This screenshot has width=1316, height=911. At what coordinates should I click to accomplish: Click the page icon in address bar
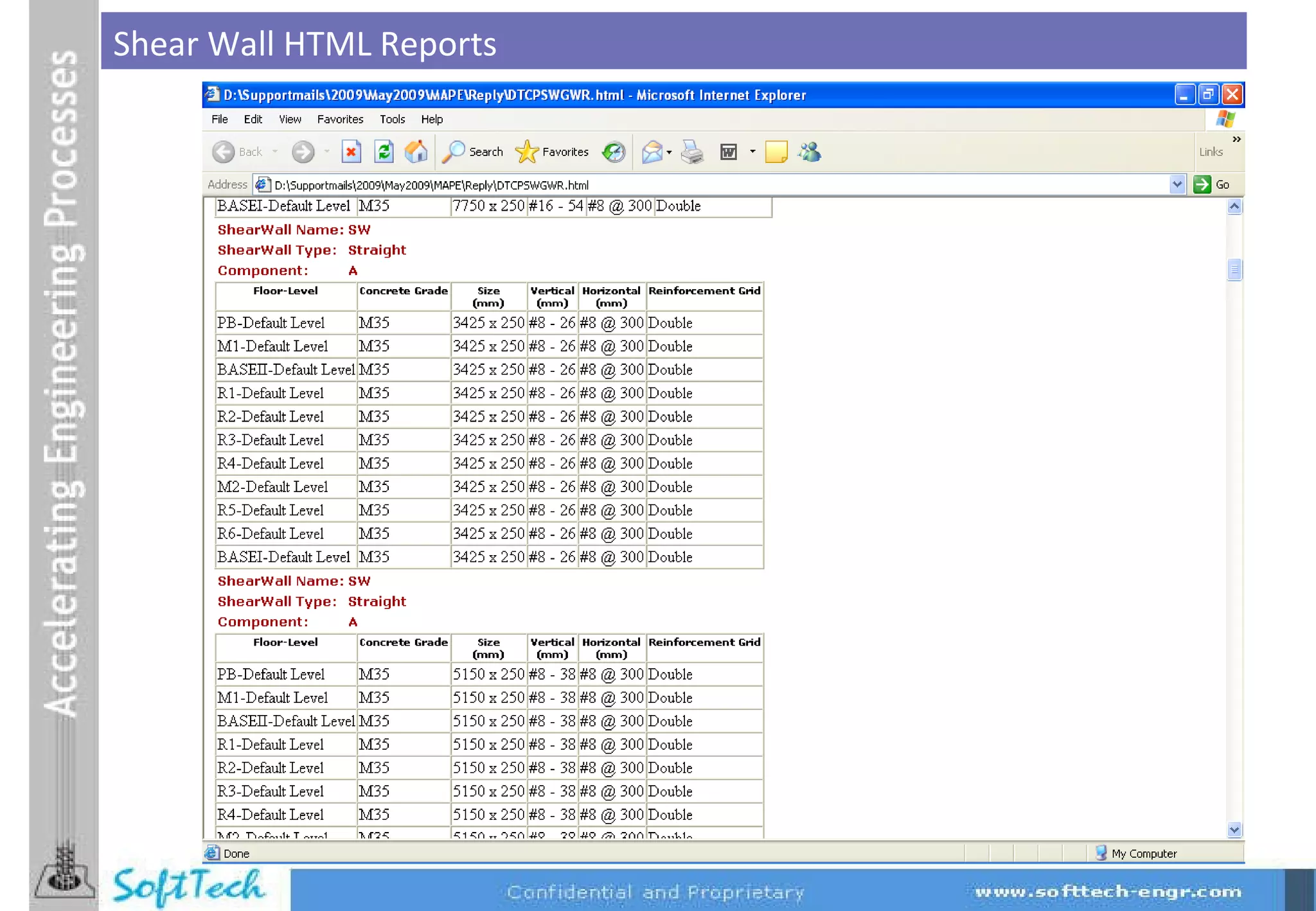pos(262,185)
